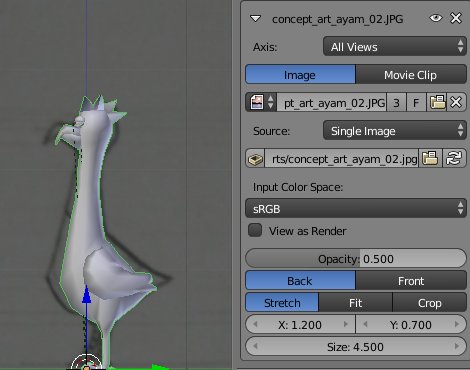Browse file path with folder icon
The height and width of the screenshot is (370, 470).
[x=430, y=158]
